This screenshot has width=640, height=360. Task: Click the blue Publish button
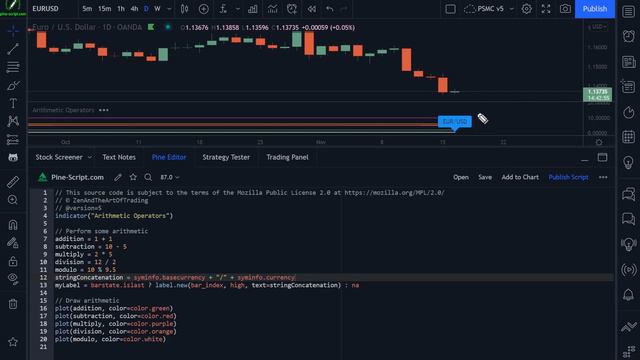(x=595, y=9)
